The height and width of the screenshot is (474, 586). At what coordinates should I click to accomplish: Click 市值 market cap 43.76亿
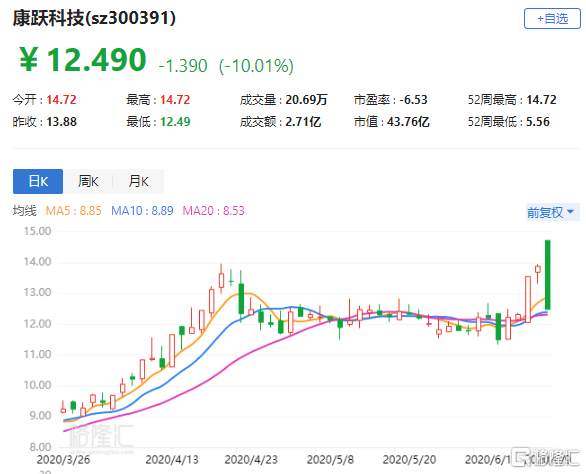[x=408, y=122]
